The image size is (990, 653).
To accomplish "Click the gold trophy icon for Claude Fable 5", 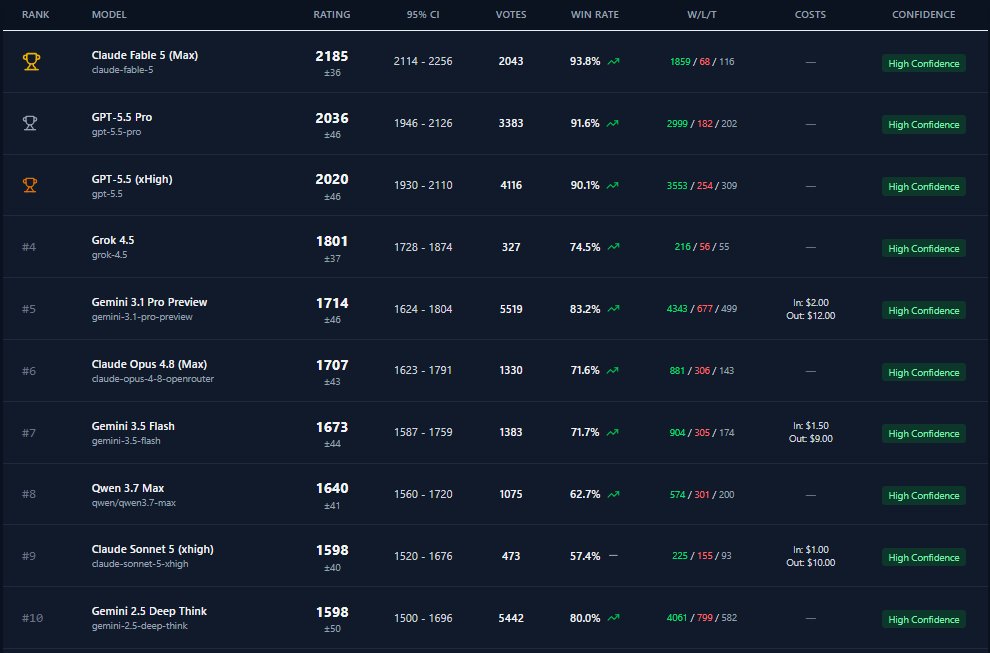I will click(x=31, y=61).
